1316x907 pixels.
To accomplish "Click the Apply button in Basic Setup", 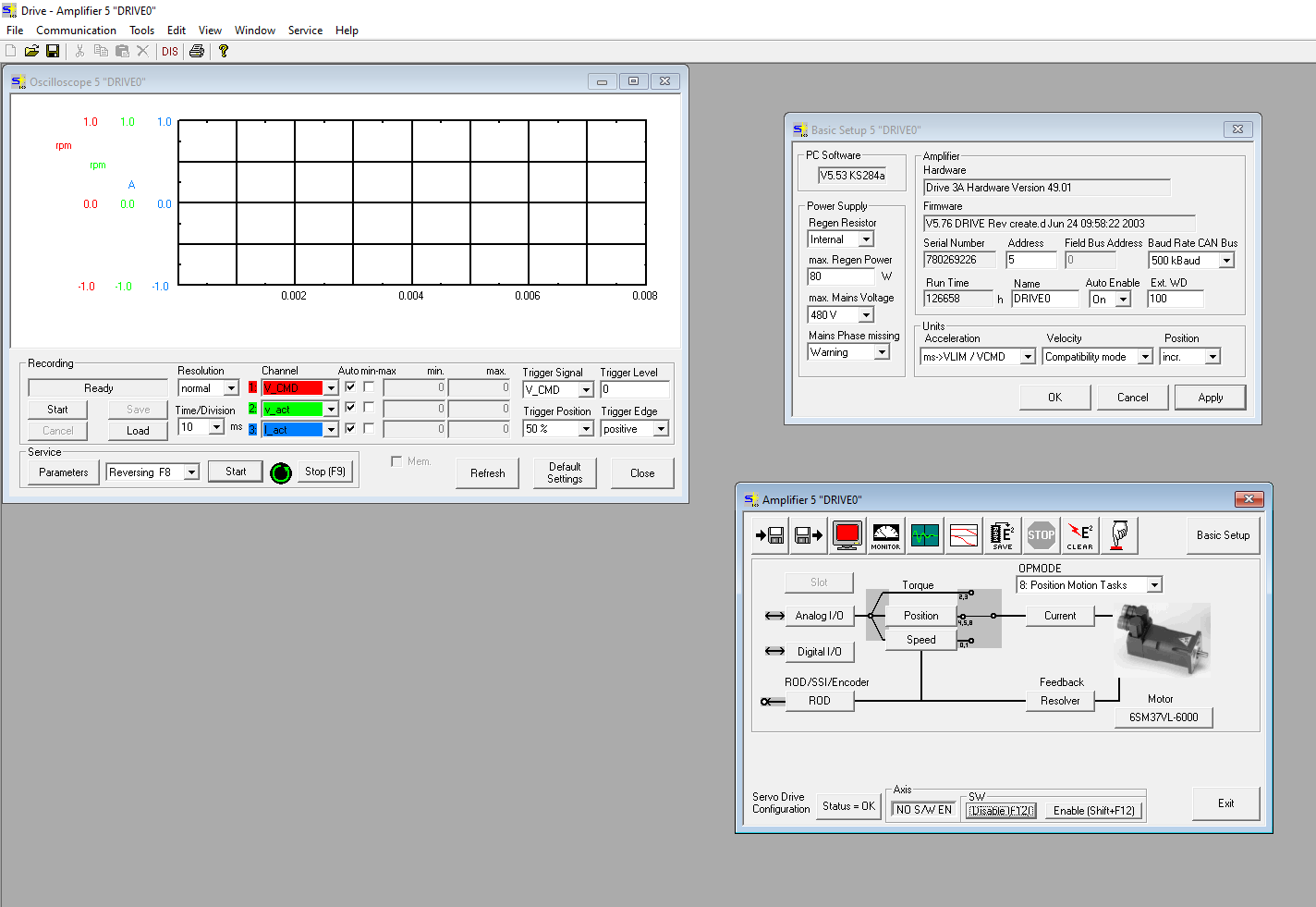I will pyautogui.click(x=1210, y=398).
